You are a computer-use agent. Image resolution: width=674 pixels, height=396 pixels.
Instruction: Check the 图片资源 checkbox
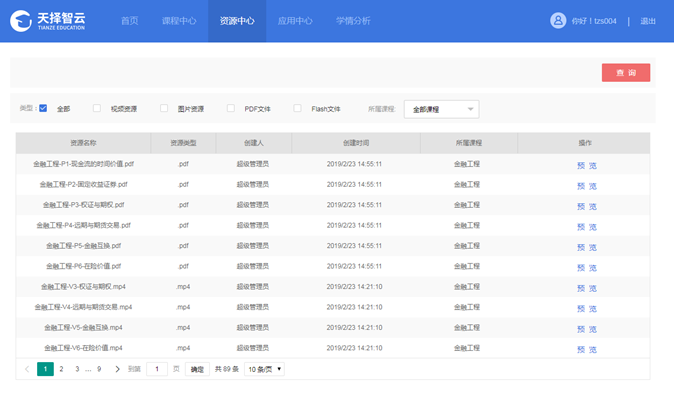tap(164, 108)
